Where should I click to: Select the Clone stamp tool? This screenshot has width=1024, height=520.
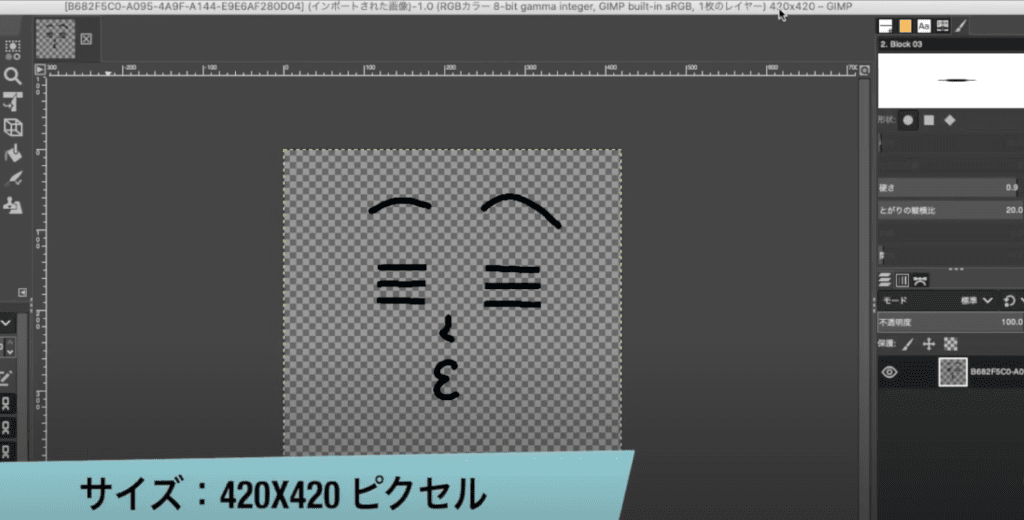coord(13,205)
